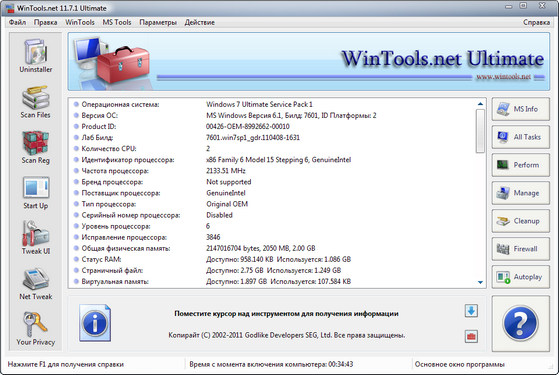Image resolution: width=559 pixels, height=375 pixels.
Task: Open the Tweak UI tool
Action: pyautogui.click(x=36, y=238)
